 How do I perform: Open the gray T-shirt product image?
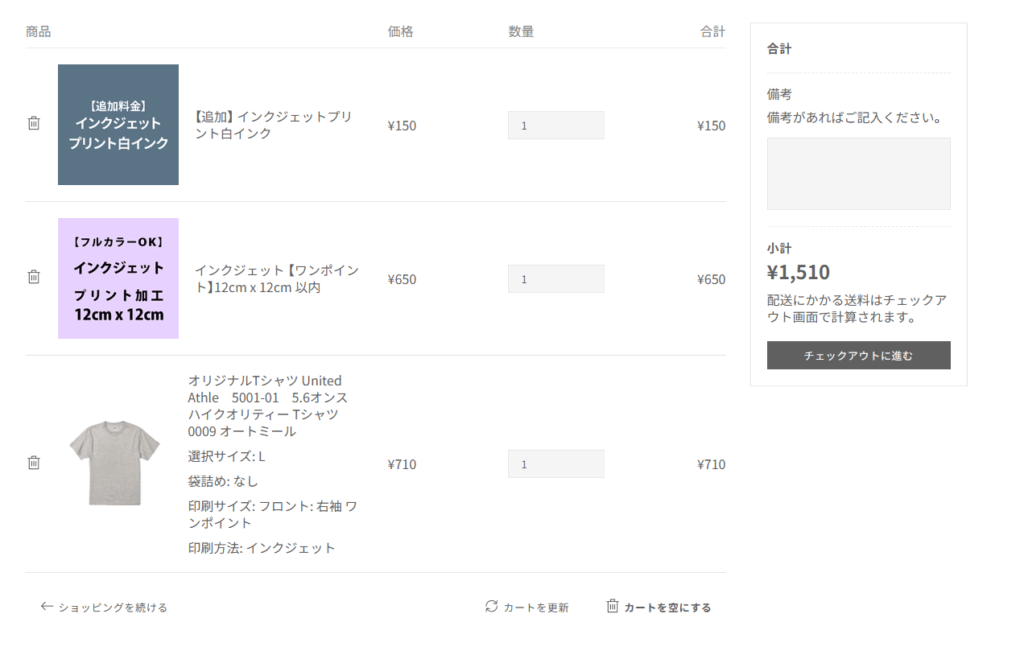point(115,463)
